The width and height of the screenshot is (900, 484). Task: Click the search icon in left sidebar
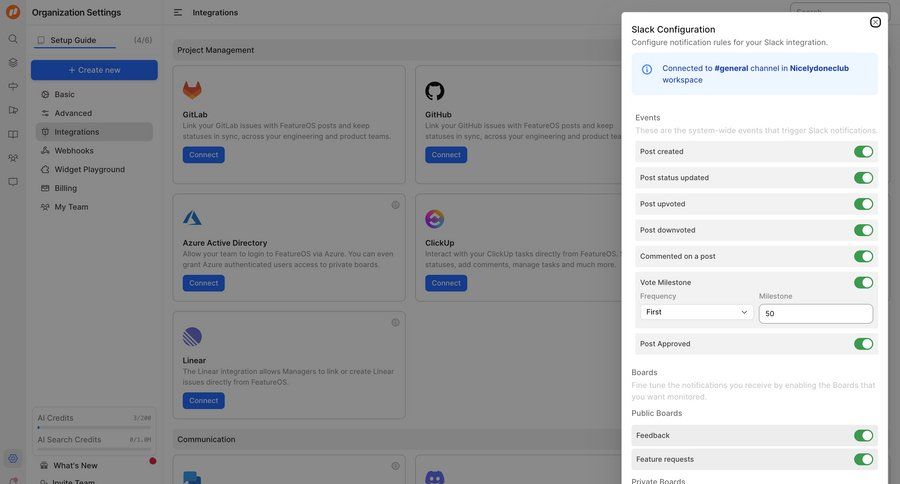tap(13, 39)
